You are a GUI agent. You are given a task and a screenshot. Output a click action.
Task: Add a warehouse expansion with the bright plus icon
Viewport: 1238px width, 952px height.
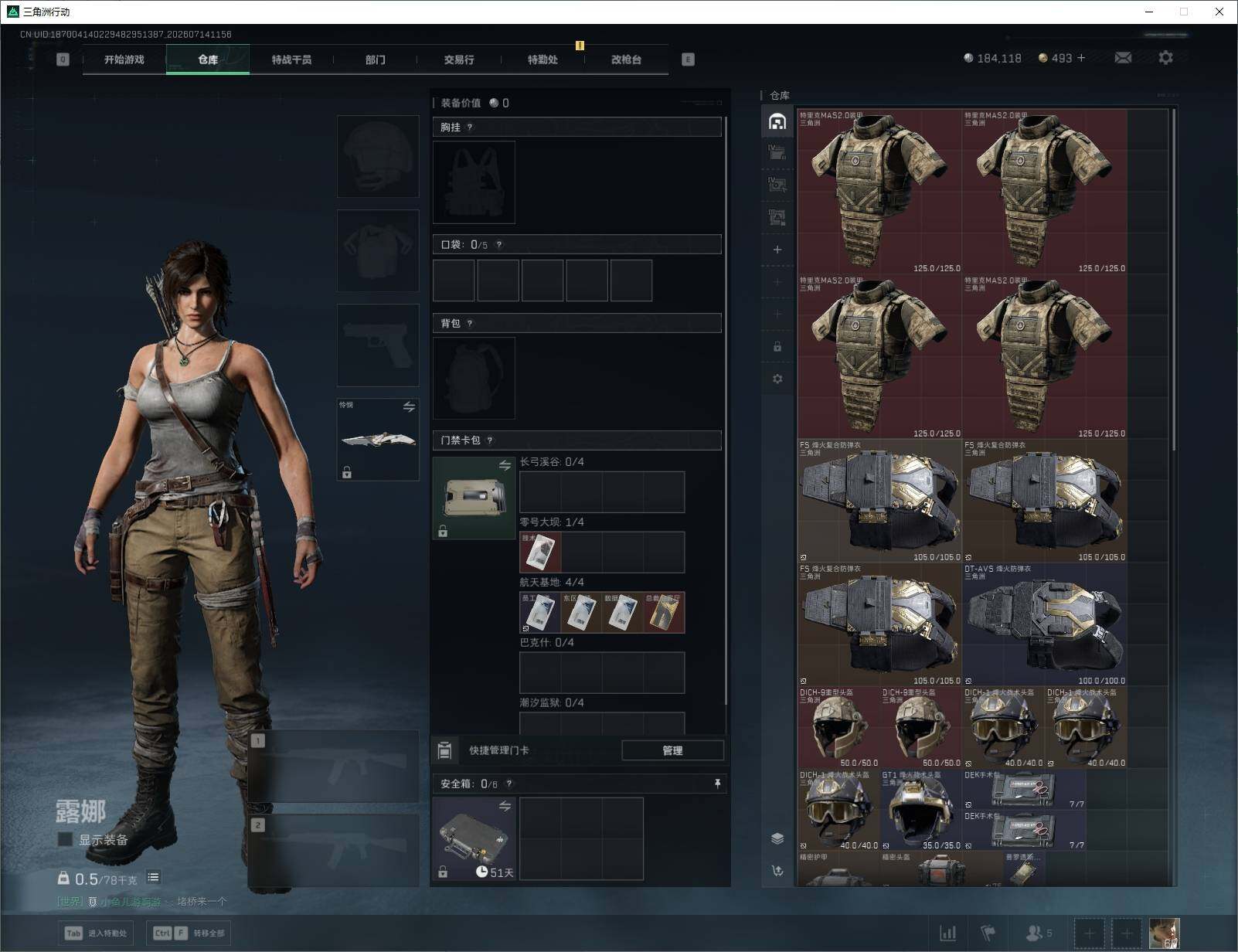[777, 250]
